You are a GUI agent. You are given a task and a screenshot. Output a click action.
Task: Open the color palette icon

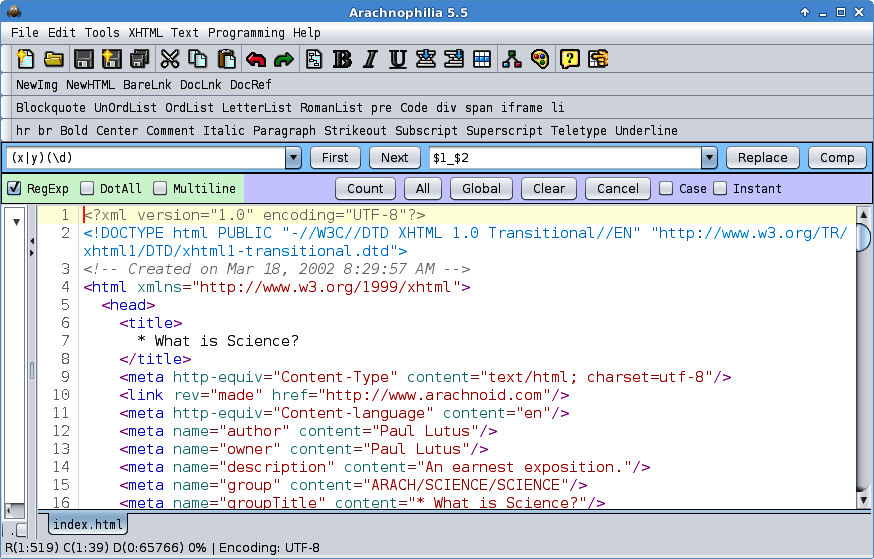click(540, 59)
